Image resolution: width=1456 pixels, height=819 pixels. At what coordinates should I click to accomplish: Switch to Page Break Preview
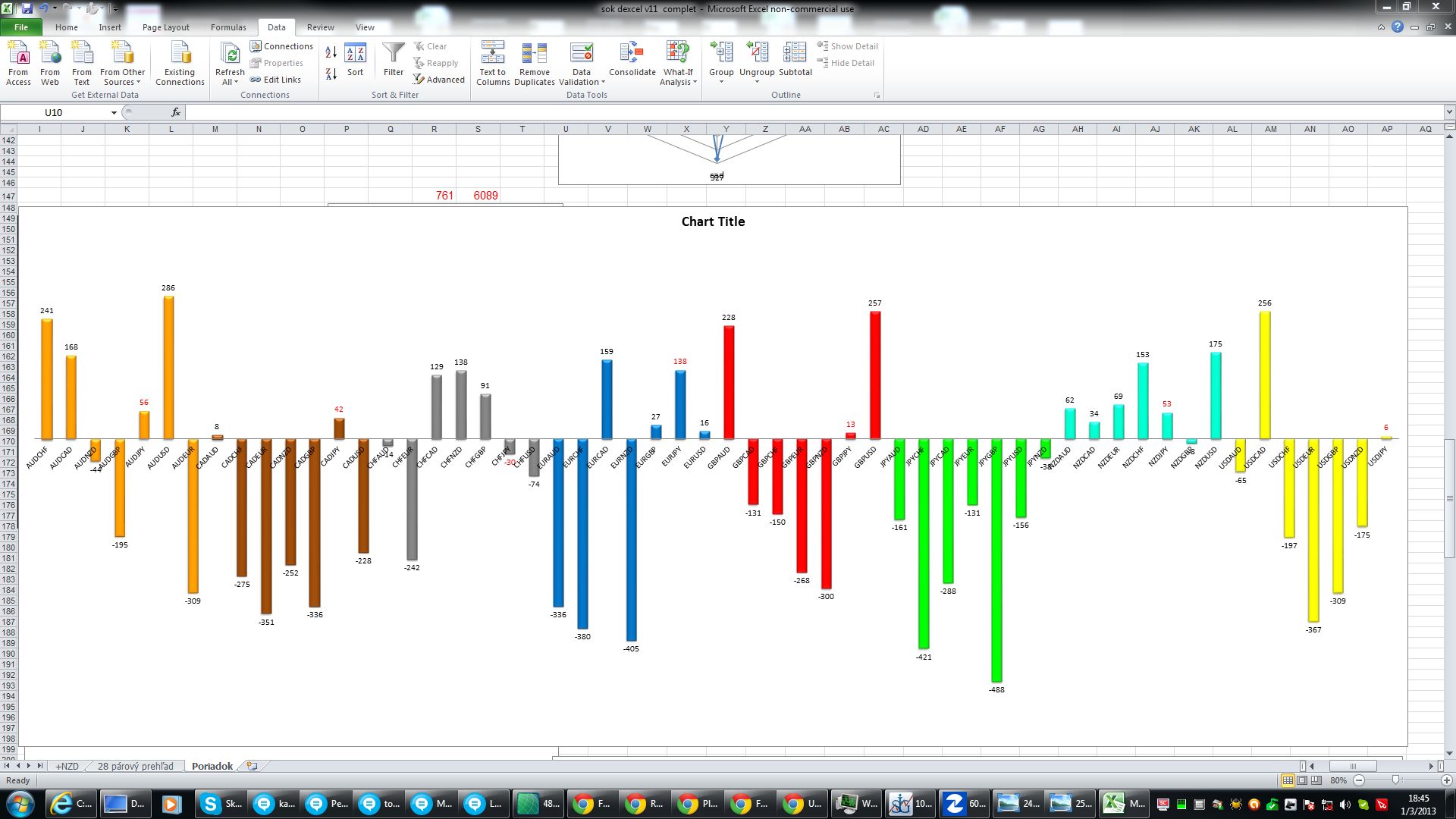[x=1316, y=780]
